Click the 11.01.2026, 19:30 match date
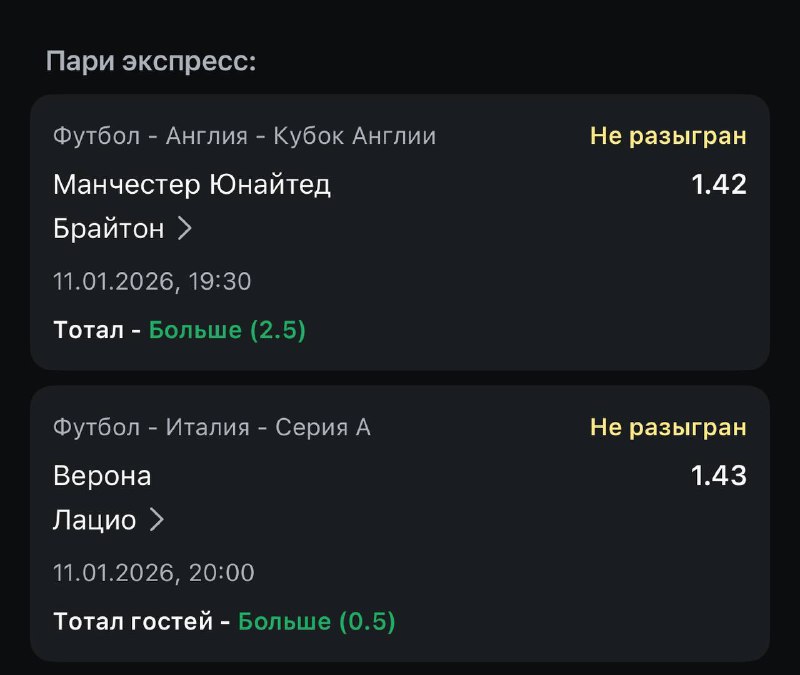 [x=152, y=282]
